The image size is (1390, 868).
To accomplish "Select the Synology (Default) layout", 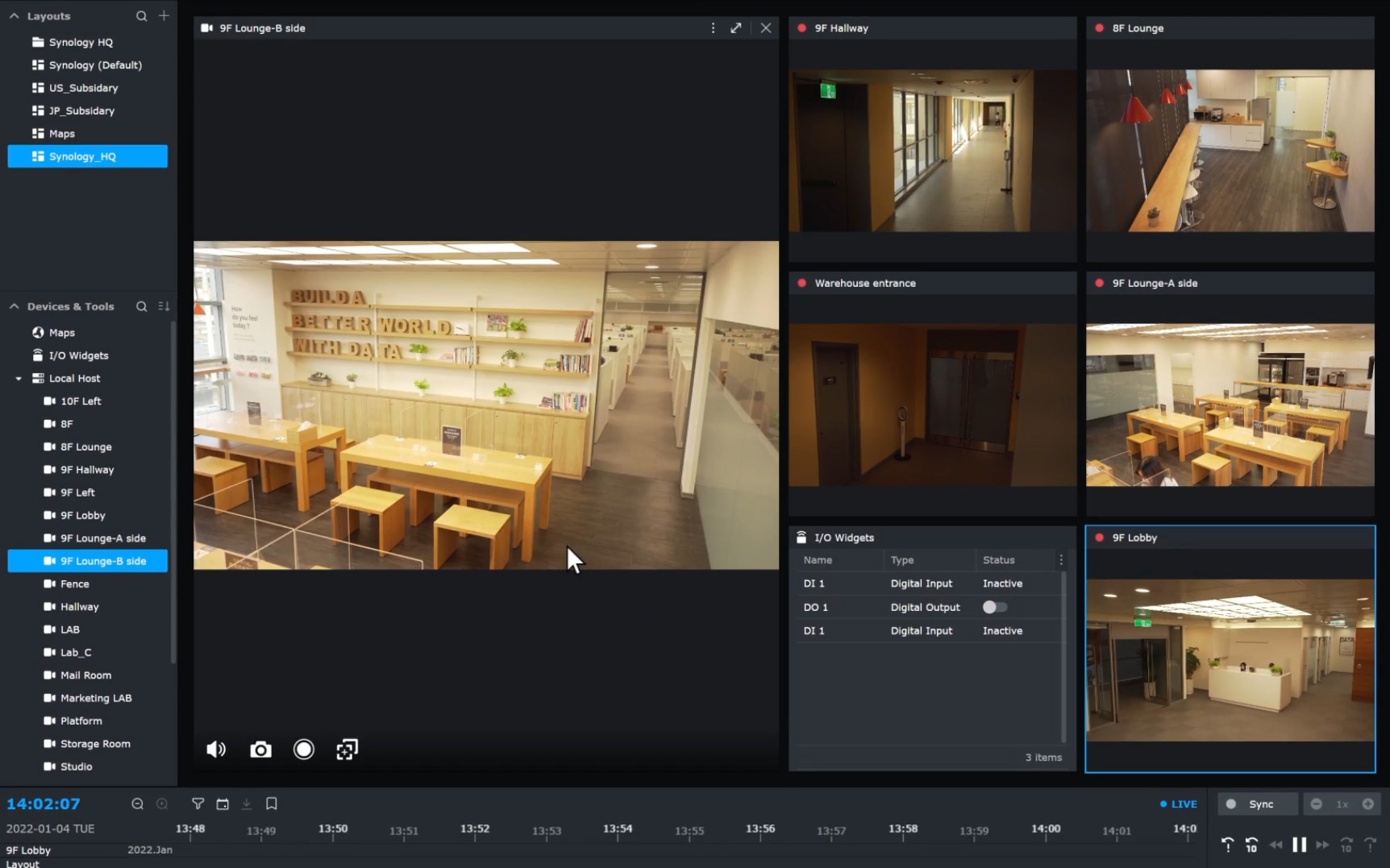I will click(87, 64).
